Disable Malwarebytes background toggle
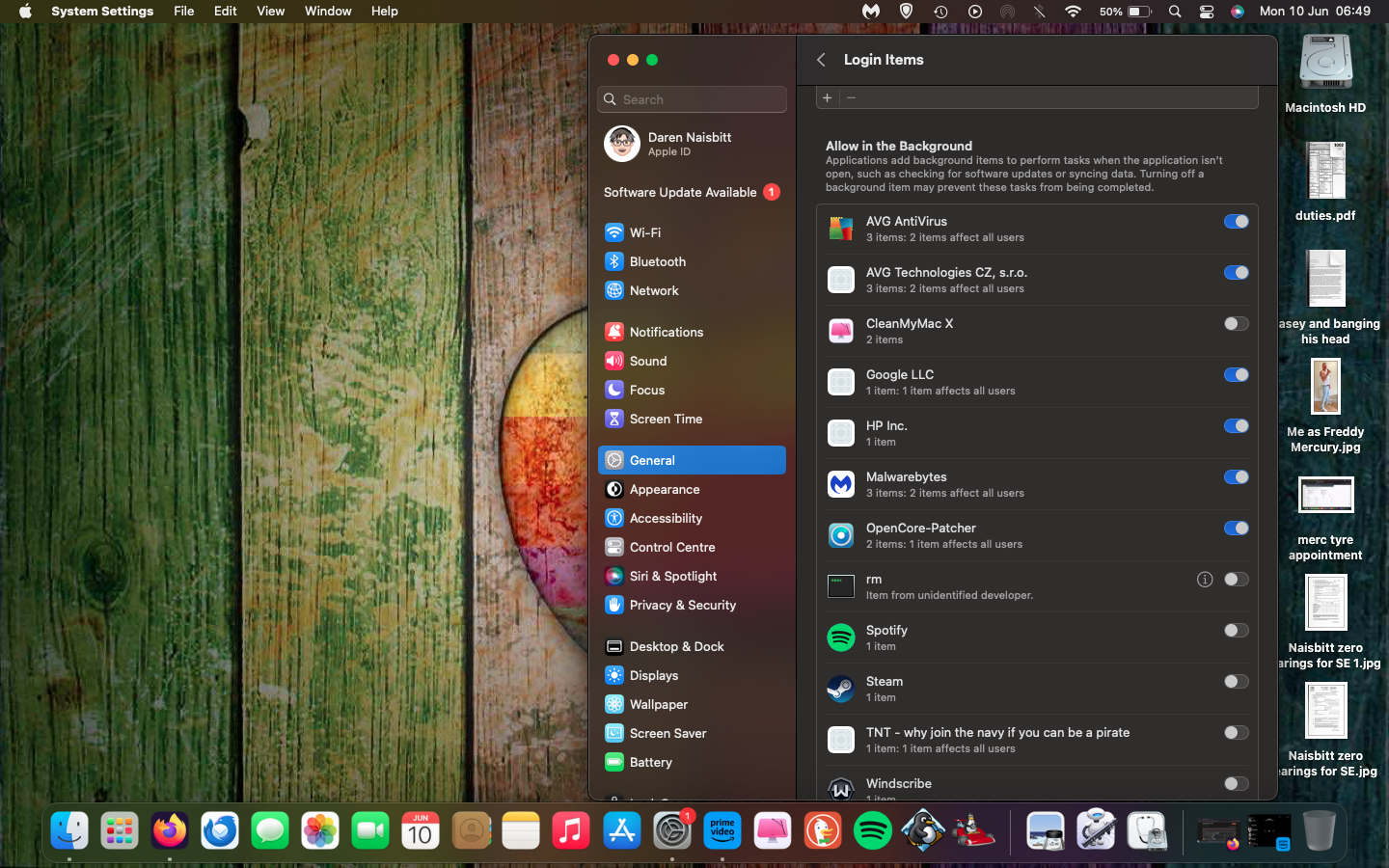This screenshot has width=1389, height=868. click(x=1237, y=477)
